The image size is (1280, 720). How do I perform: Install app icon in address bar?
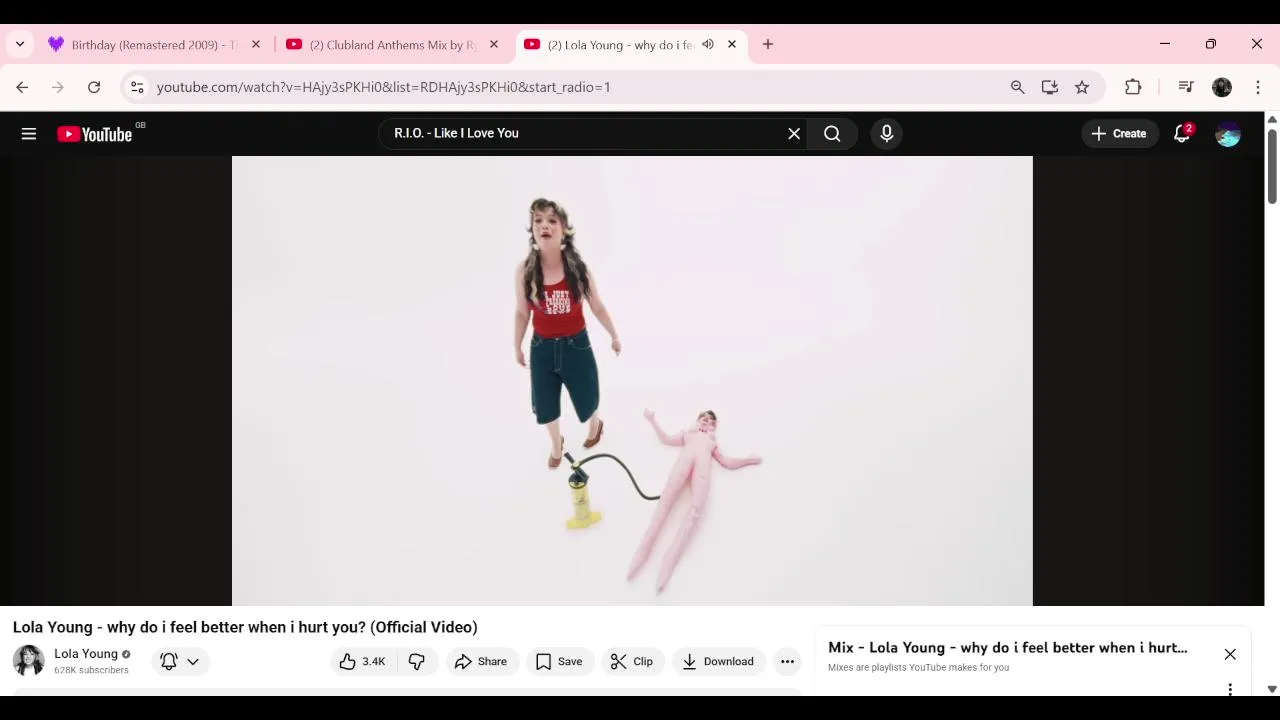tap(1050, 87)
